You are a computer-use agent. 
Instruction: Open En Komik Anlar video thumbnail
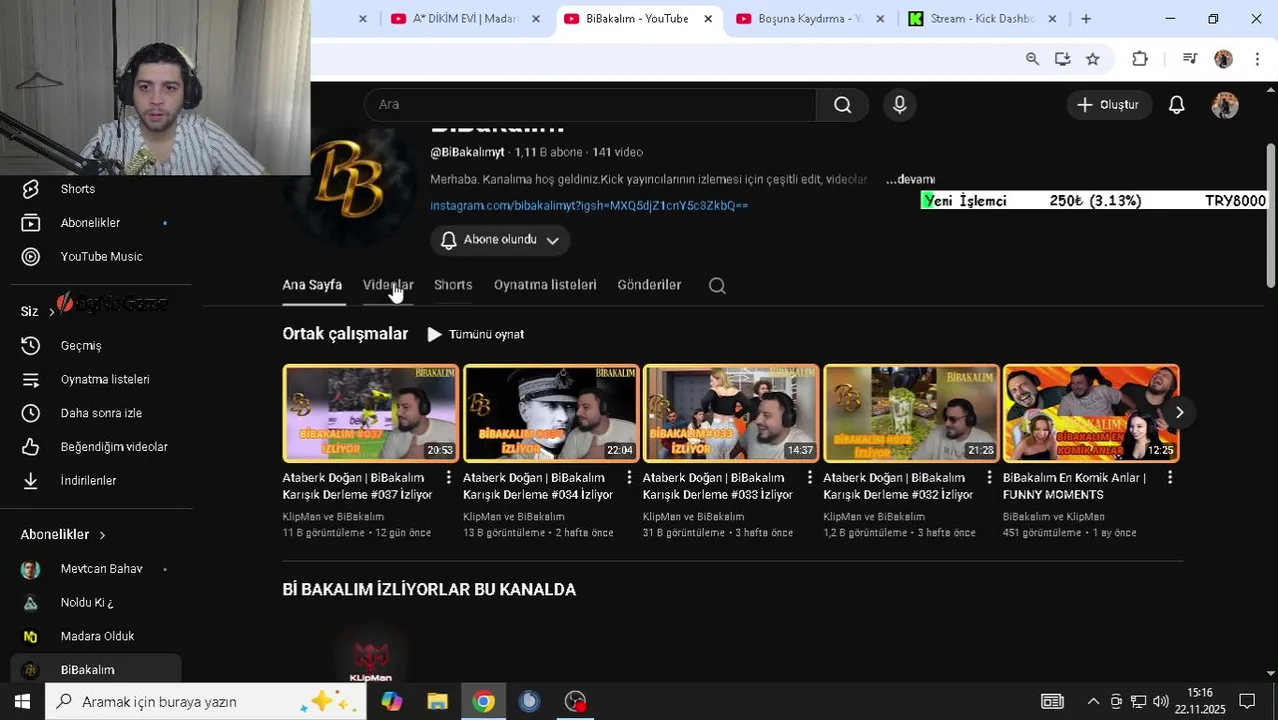(x=1091, y=413)
